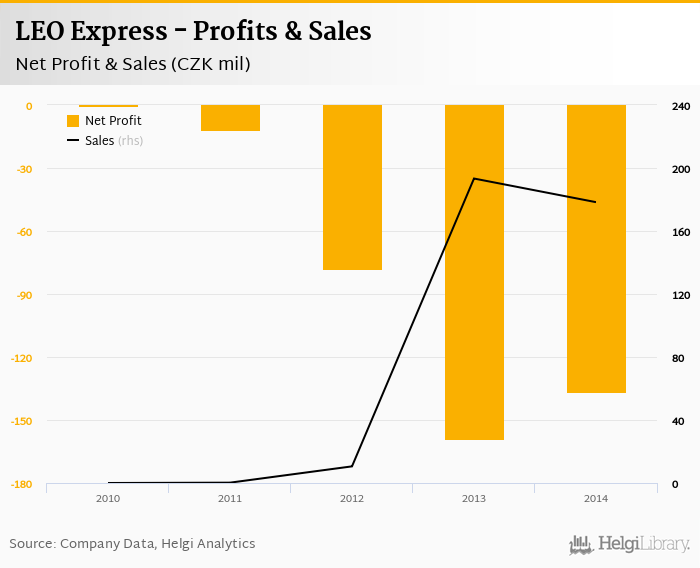Click the 2010 Net Profit bar
This screenshot has height=568, width=700.
coord(108,105)
